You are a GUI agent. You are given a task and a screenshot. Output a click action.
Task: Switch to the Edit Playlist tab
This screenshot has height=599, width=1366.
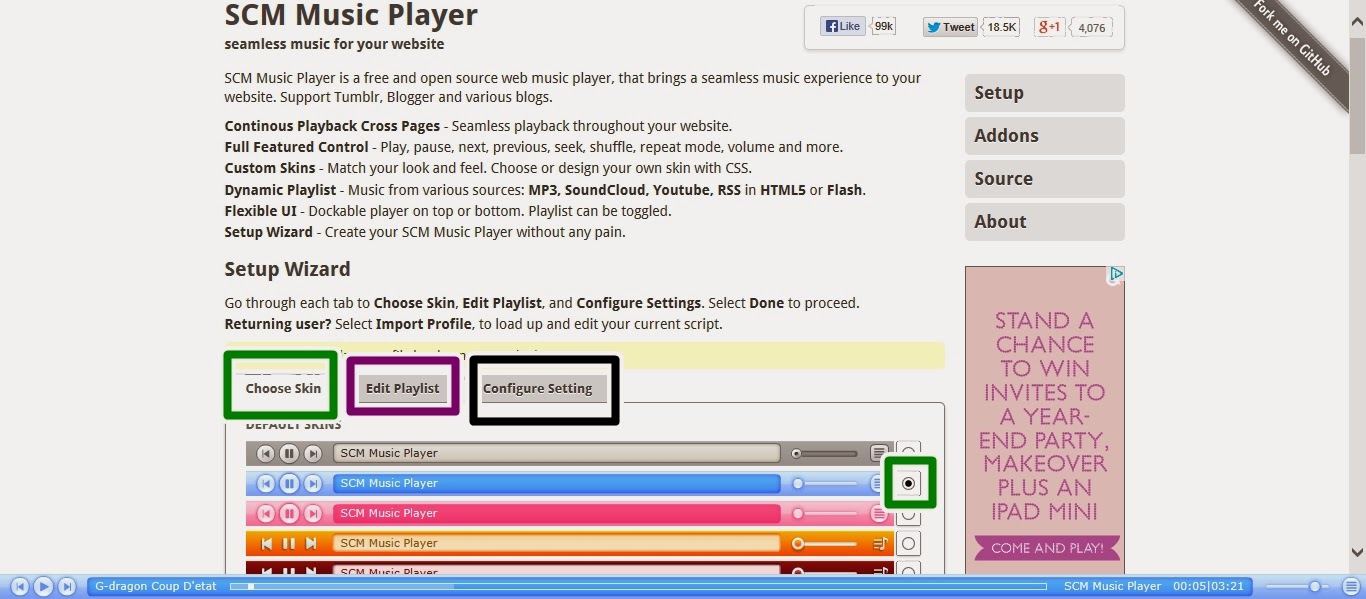pos(402,388)
